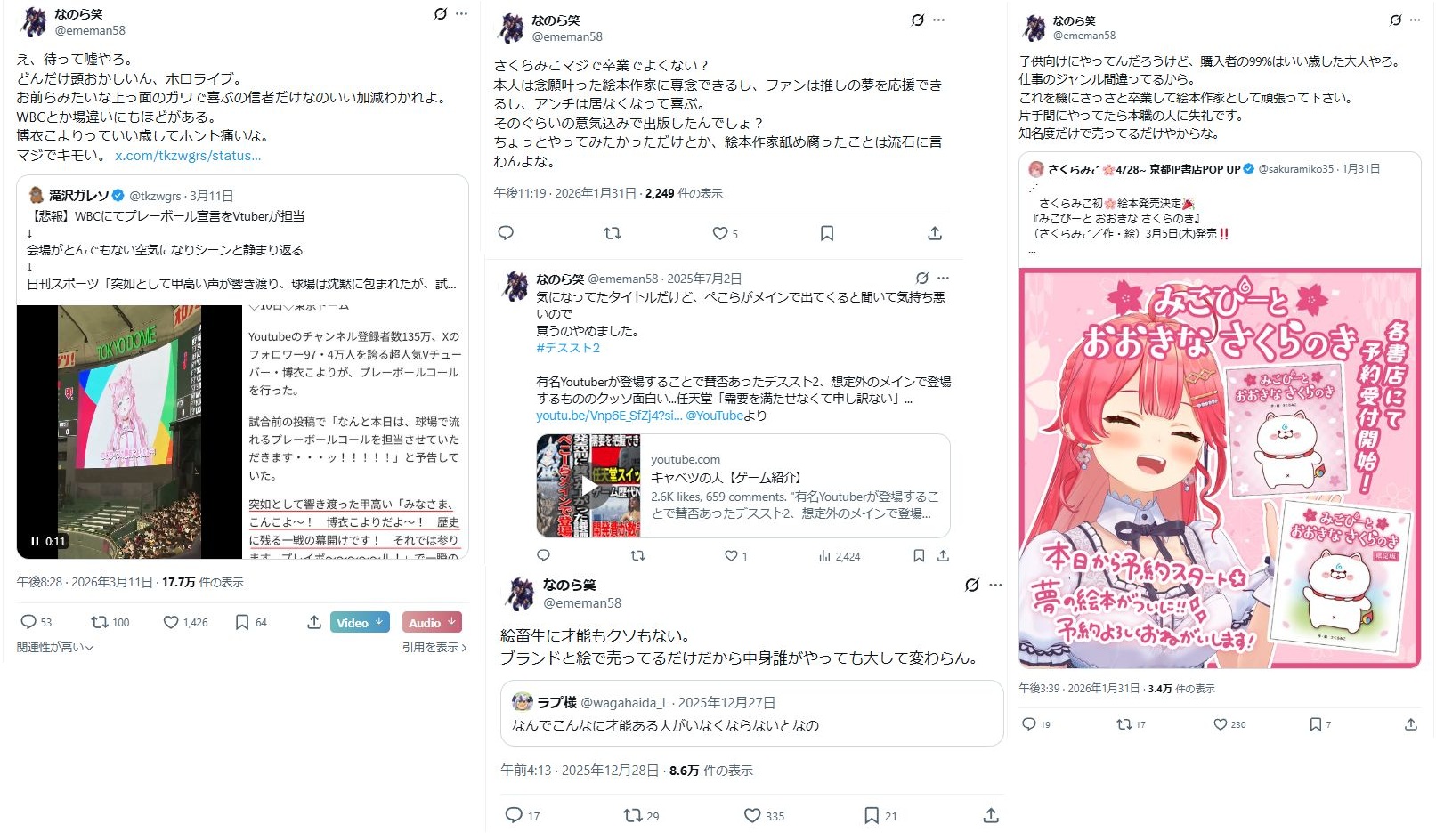Download with the Video button
Image resolution: width=1436 pixels, height=840 pixels.
tap(361, 622)
